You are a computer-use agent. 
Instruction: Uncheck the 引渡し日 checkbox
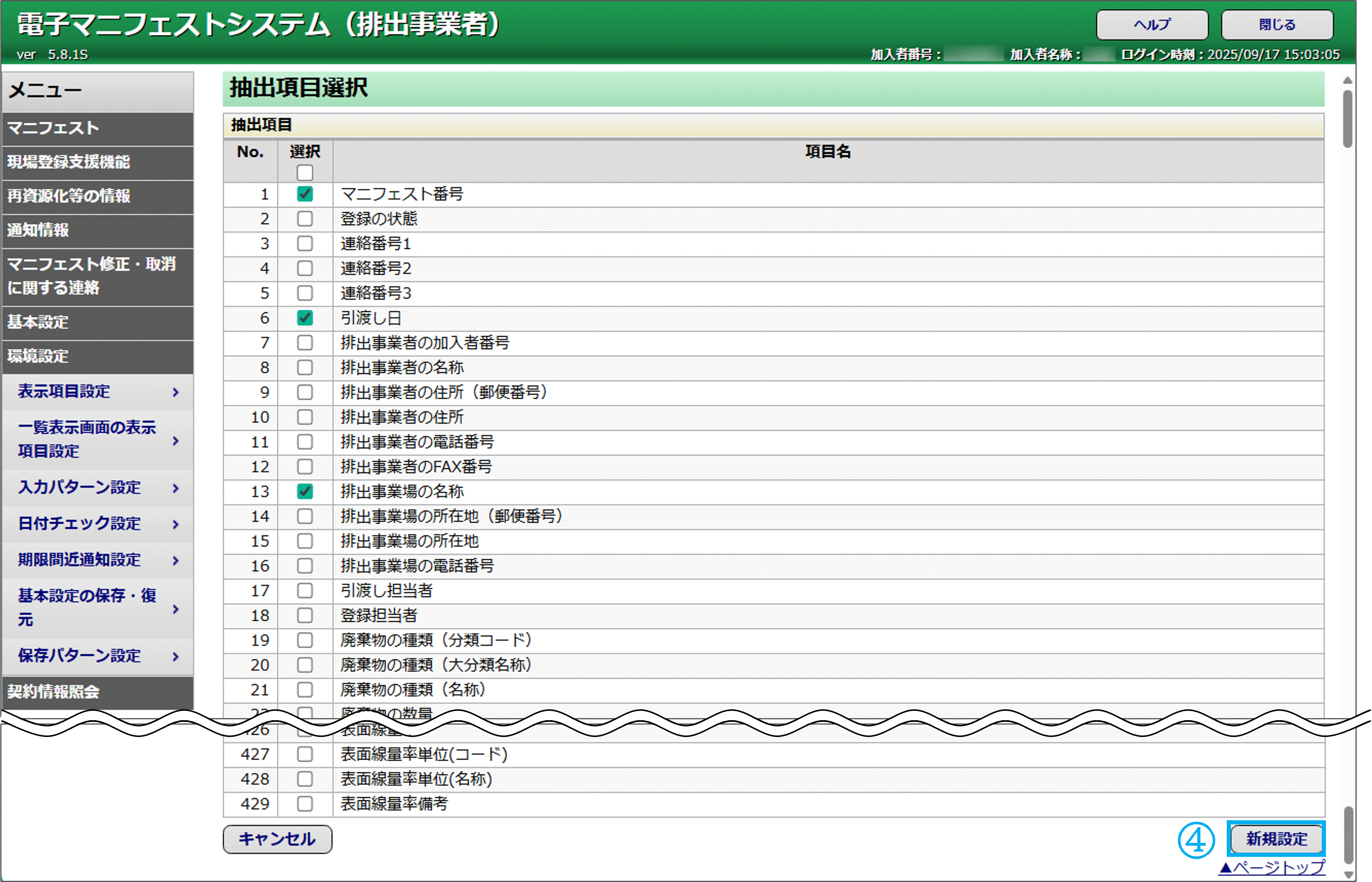[305, 318]
